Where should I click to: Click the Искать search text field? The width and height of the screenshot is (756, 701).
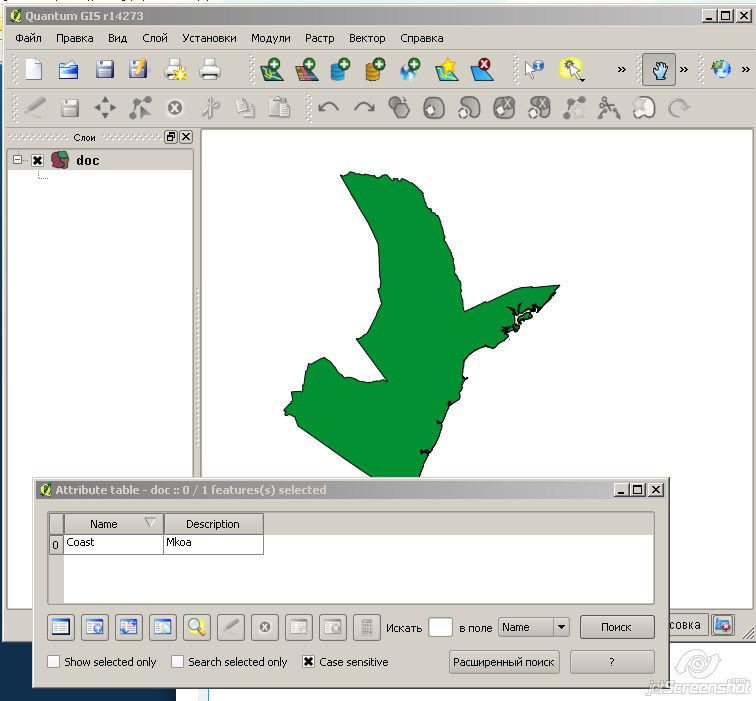pos(440,627)
